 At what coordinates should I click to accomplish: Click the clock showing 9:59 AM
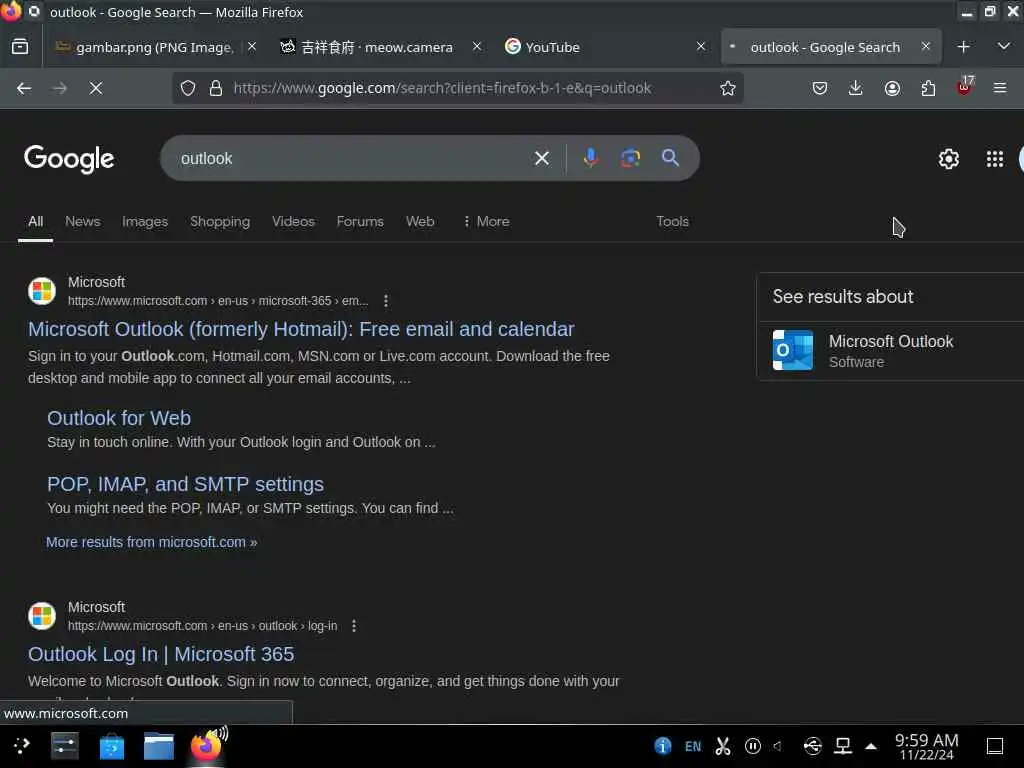coord(926,746)
